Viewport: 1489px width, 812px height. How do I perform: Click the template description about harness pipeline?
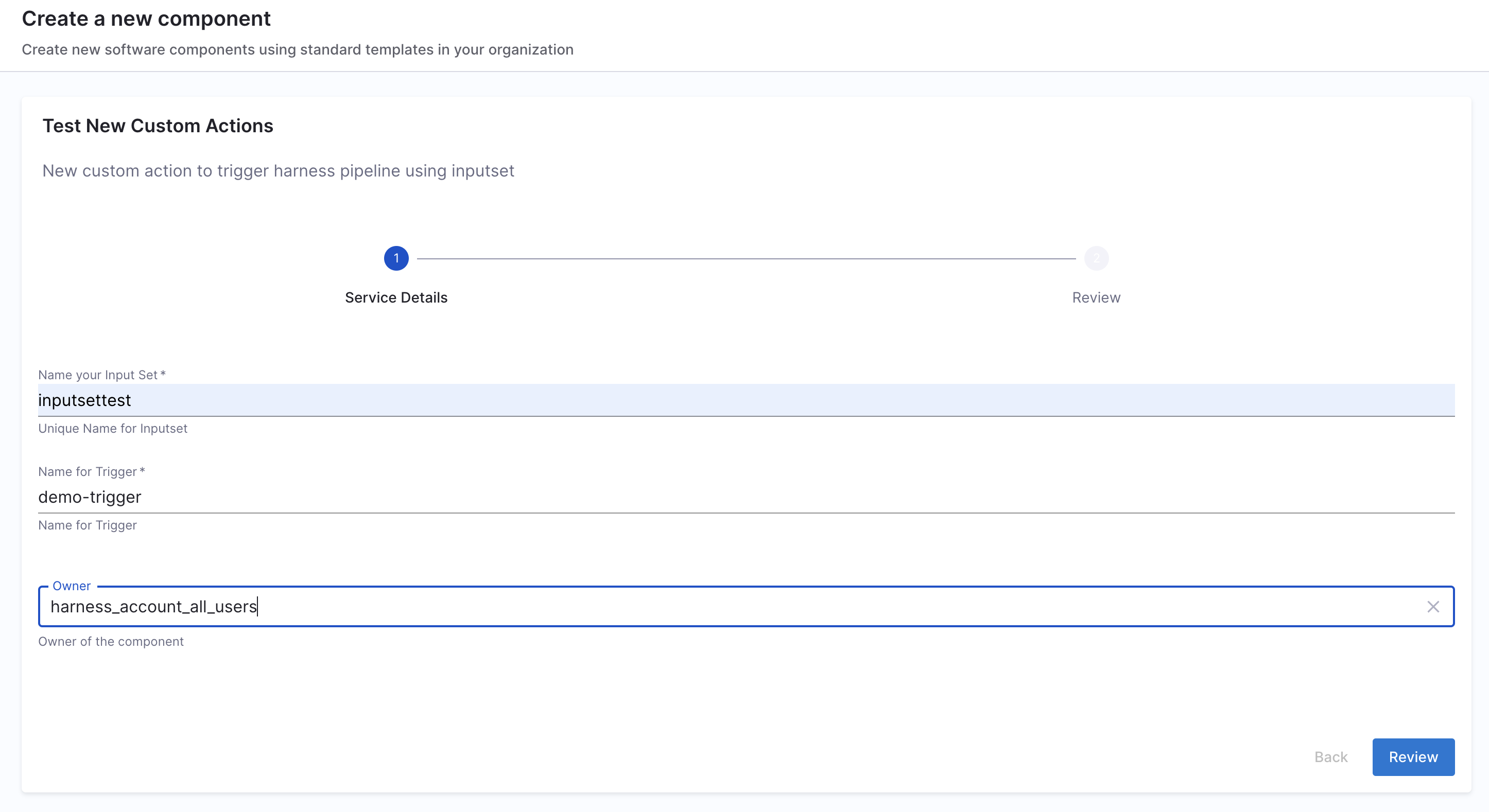(x=278, y=171)
